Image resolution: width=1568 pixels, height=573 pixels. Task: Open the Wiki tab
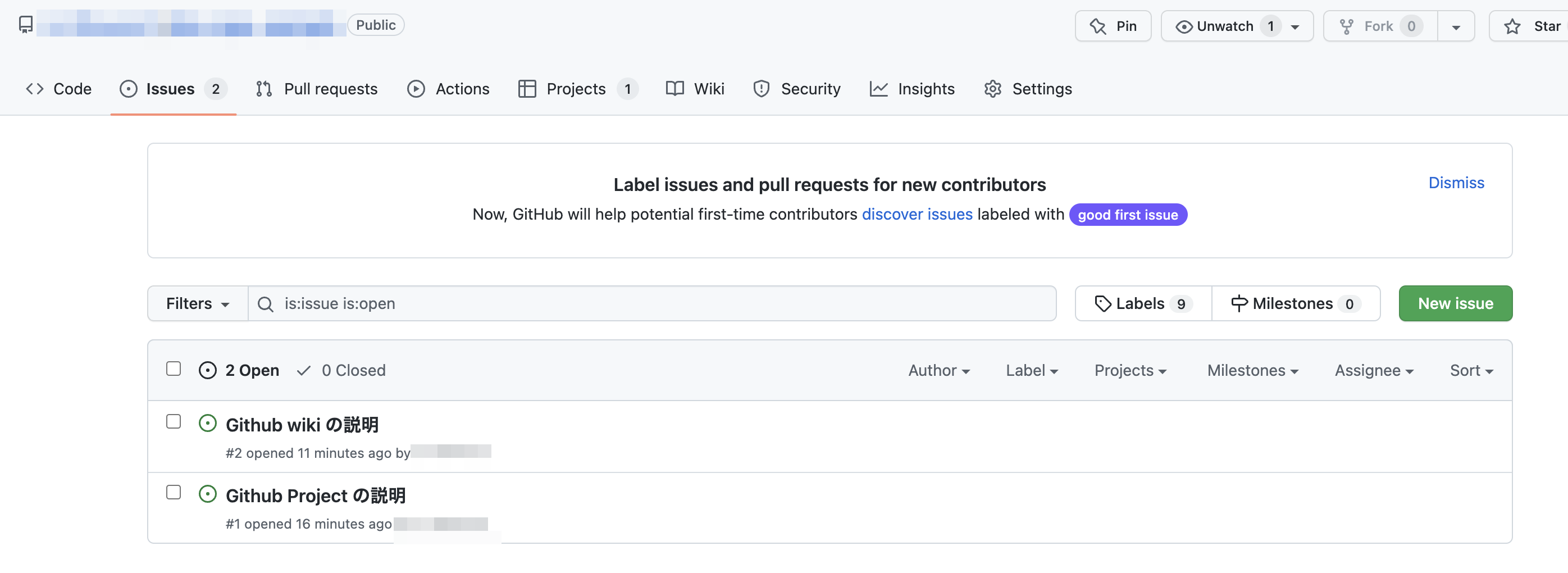(695, 89)
